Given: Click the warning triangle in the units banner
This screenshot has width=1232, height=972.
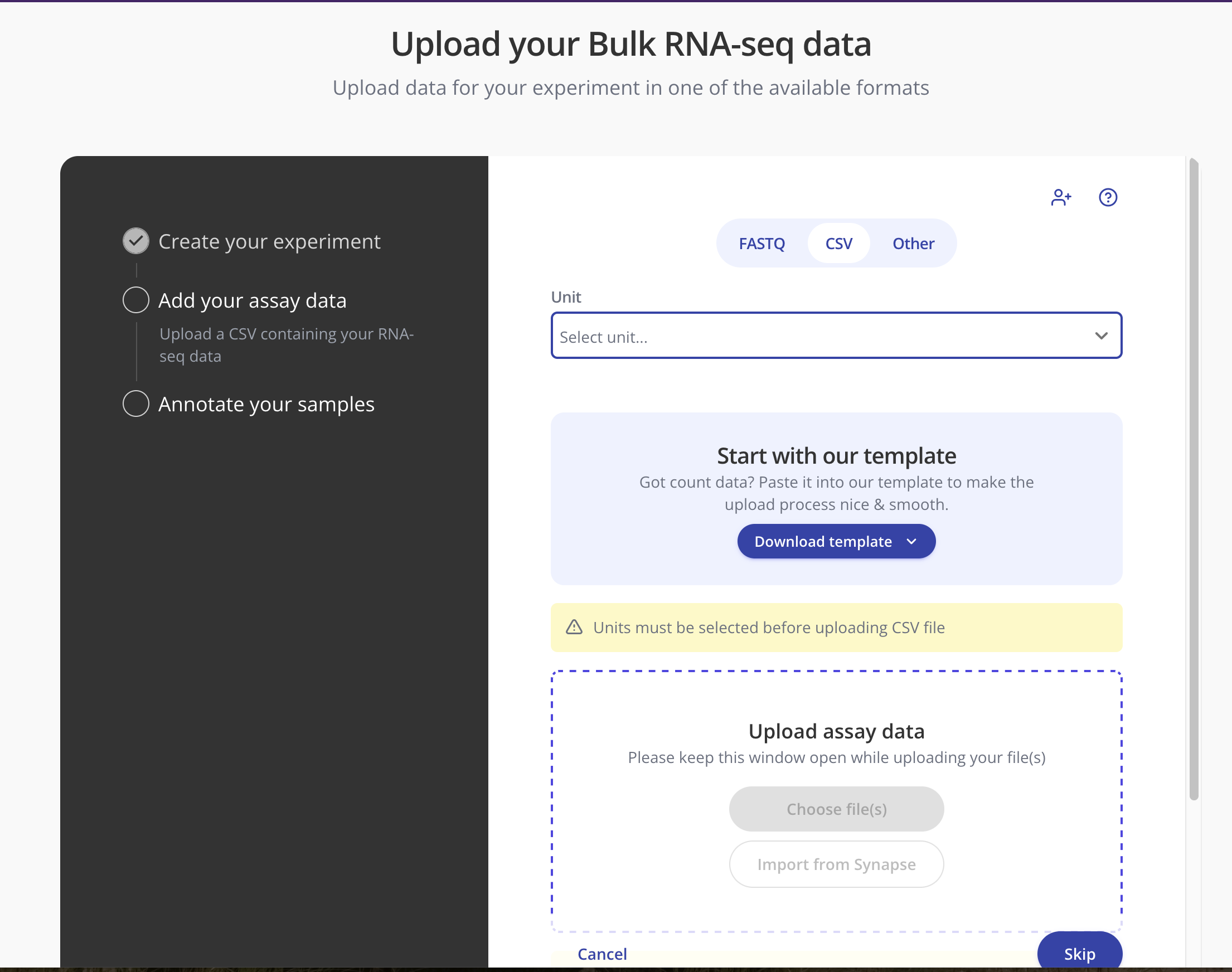Looking at the screenshot, I should tap(574, 627).
